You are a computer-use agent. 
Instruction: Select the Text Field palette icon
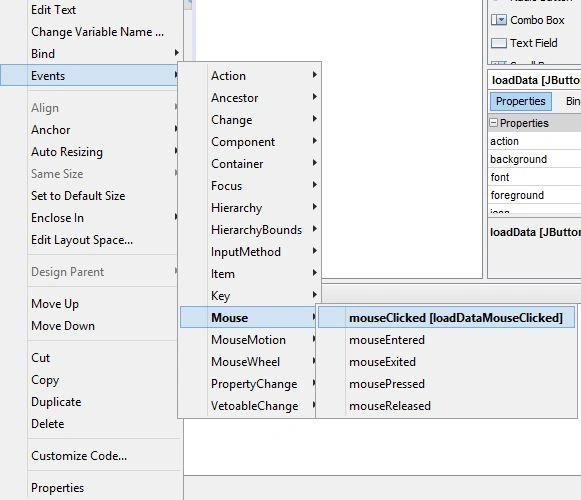point(498,43)
